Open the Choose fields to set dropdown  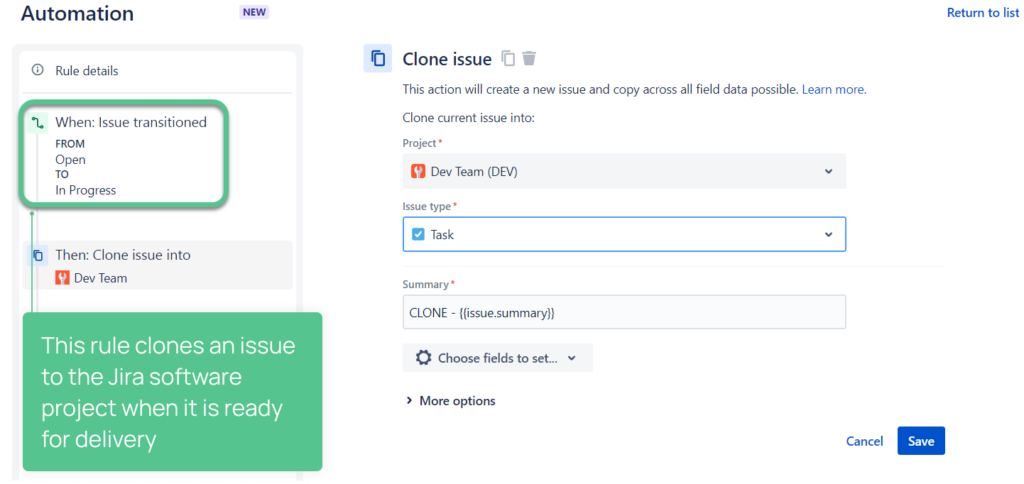[498, 358]
